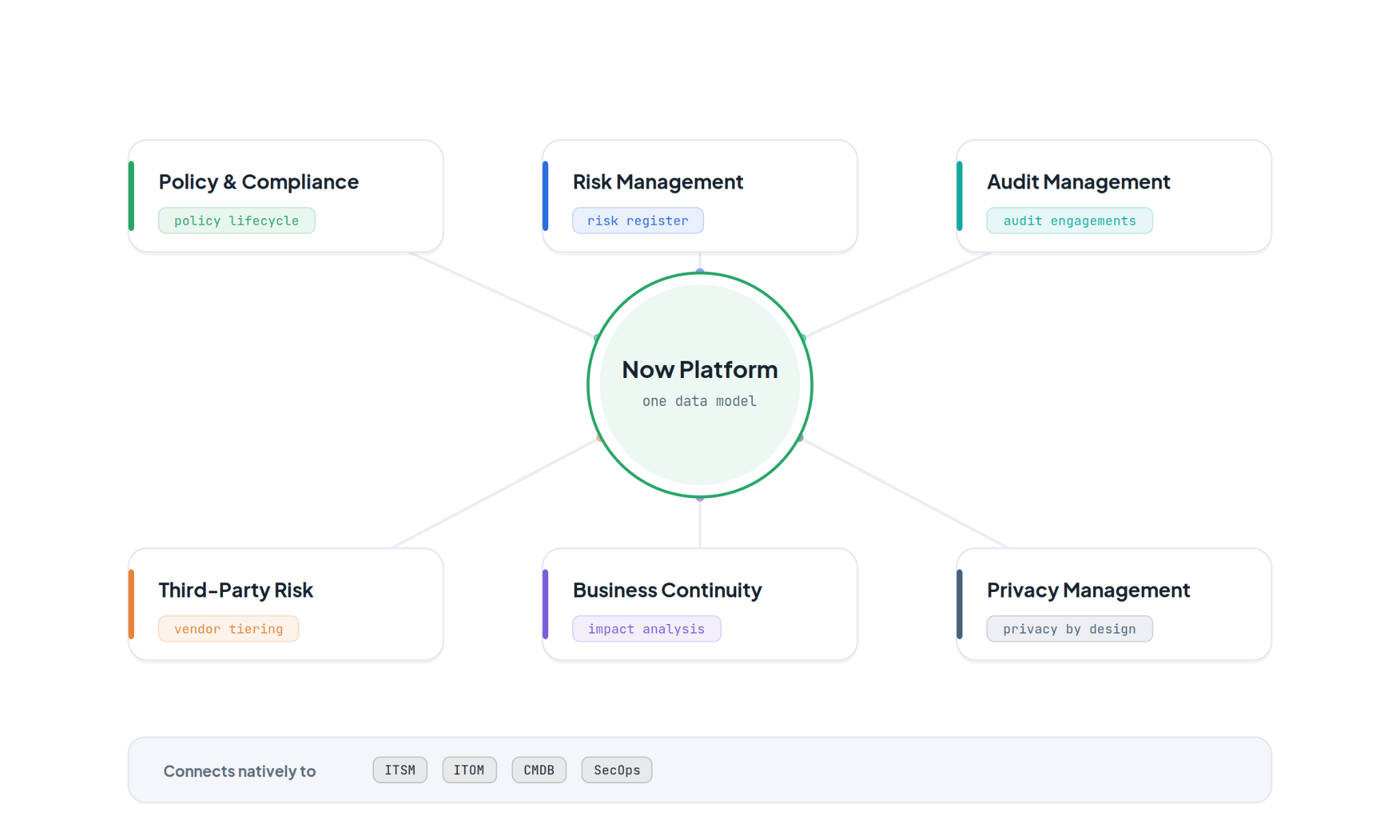Open the Risk Management card

pyautogui.click(x=699, y=196)
